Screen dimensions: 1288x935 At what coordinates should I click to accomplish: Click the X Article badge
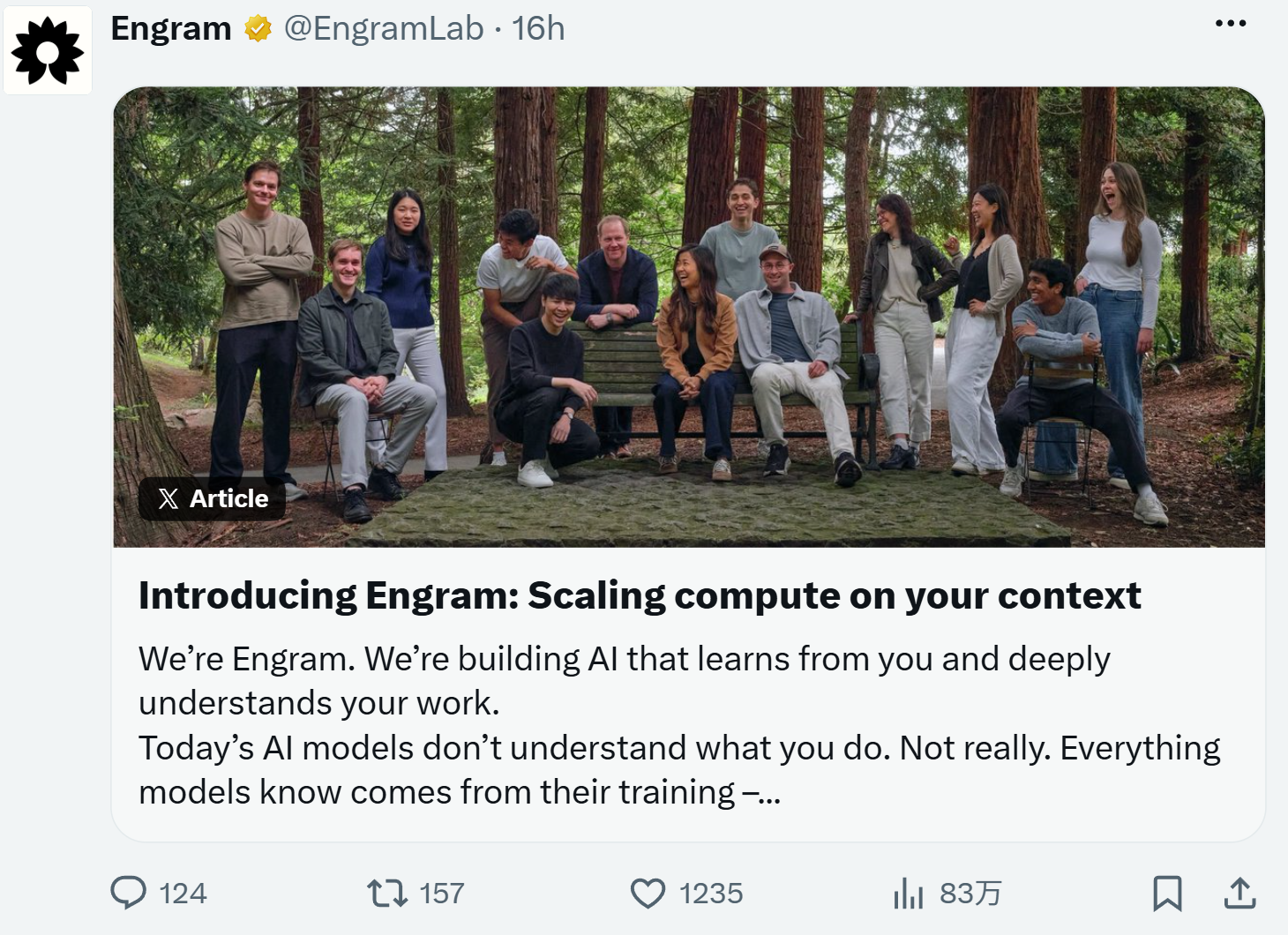[x=213, y=498]
